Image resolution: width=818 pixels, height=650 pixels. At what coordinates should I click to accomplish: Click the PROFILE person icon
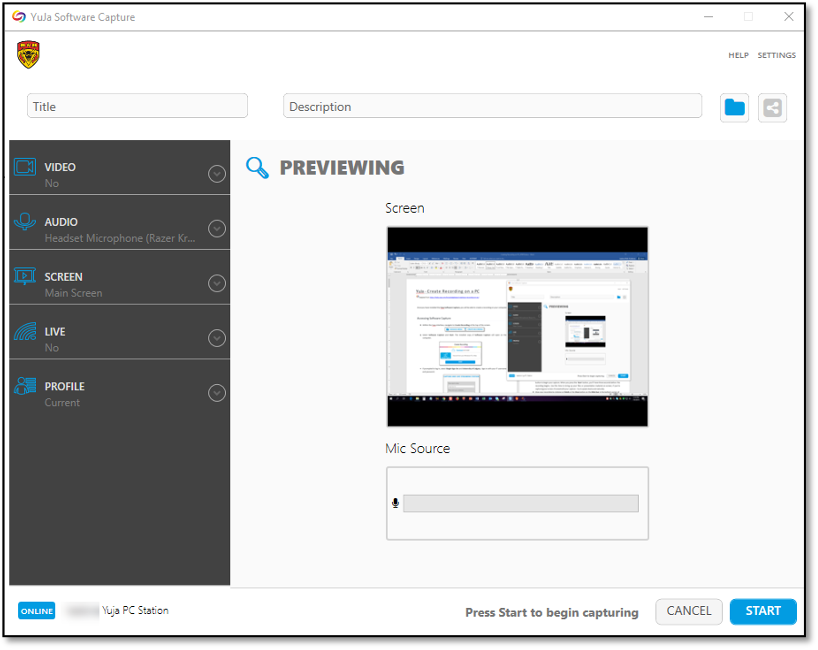pos(25,386)
